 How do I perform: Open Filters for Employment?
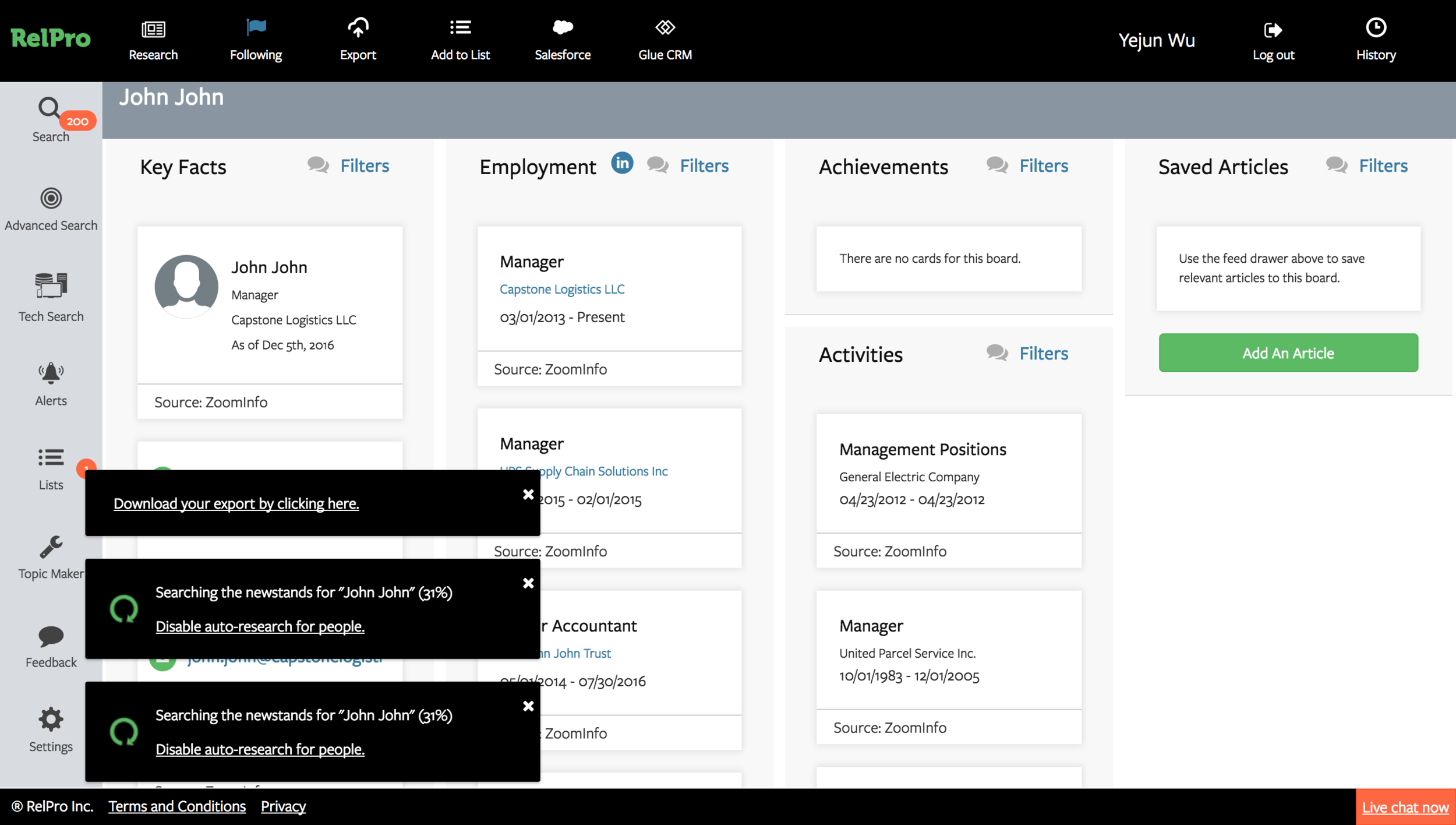click(x=704, y=165)
